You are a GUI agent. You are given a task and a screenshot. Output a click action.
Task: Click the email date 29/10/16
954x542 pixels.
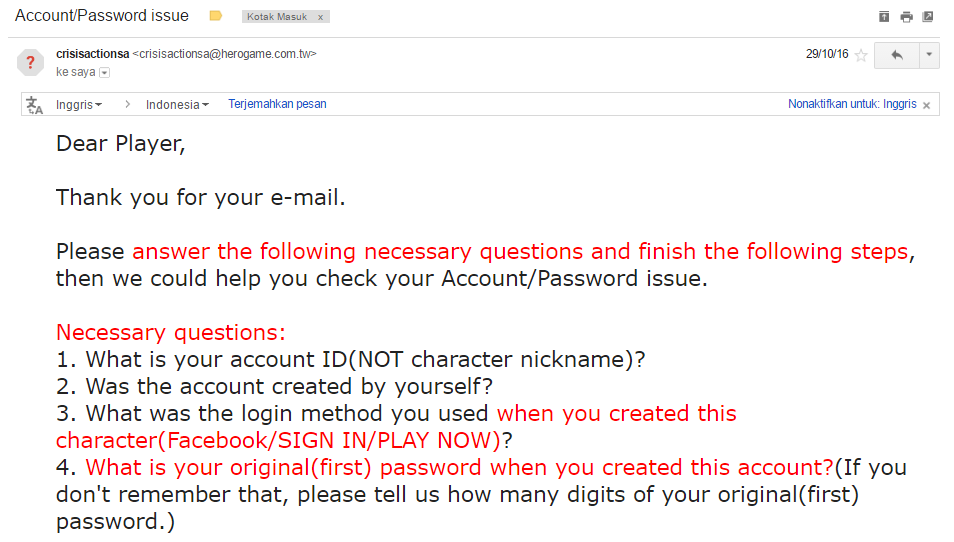pyautogui.click(x=826, y=55)
